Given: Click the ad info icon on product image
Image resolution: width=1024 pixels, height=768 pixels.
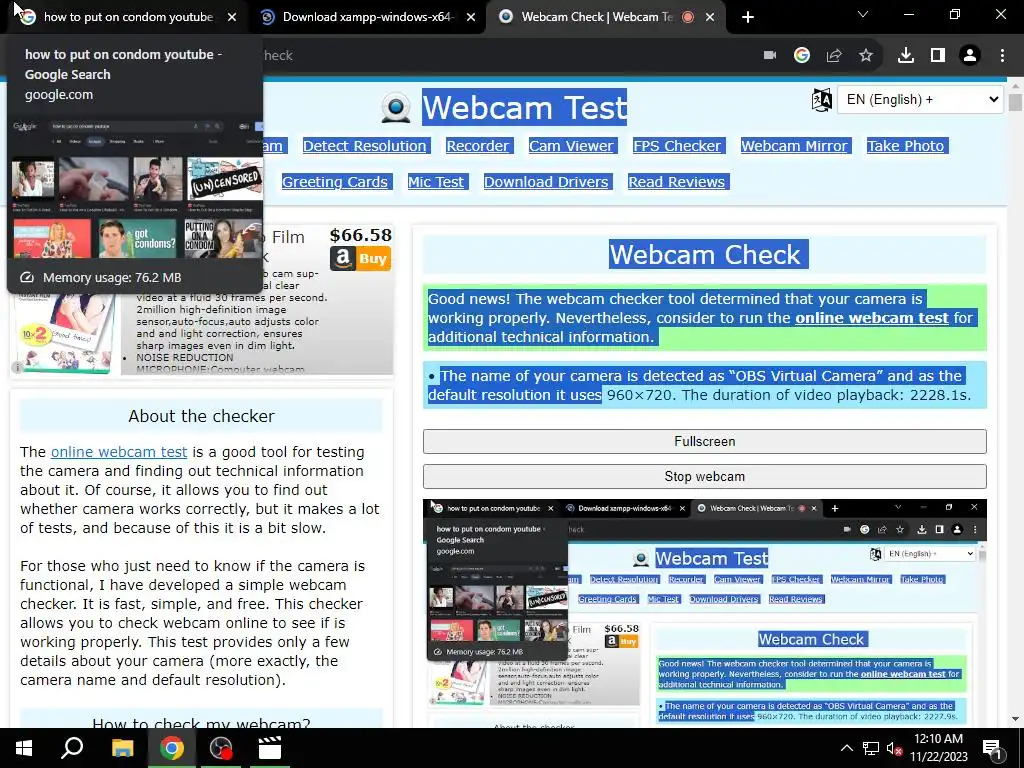Looking at the screenshot, I should [x=18, y=367].
